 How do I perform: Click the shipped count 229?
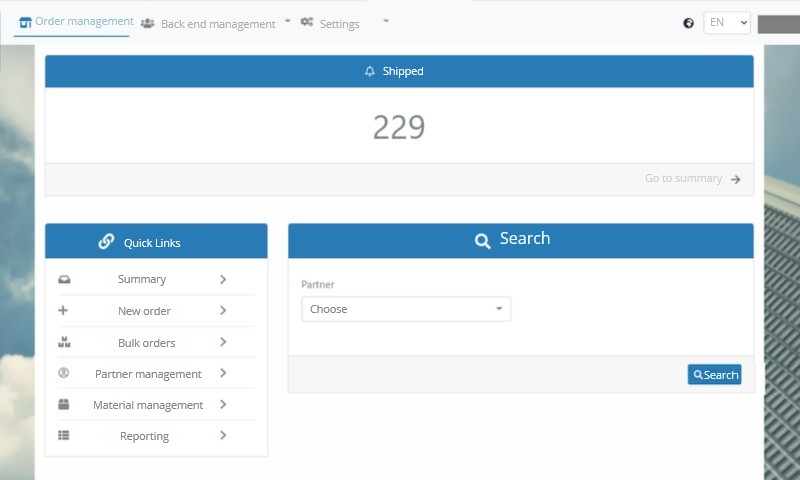399,127
